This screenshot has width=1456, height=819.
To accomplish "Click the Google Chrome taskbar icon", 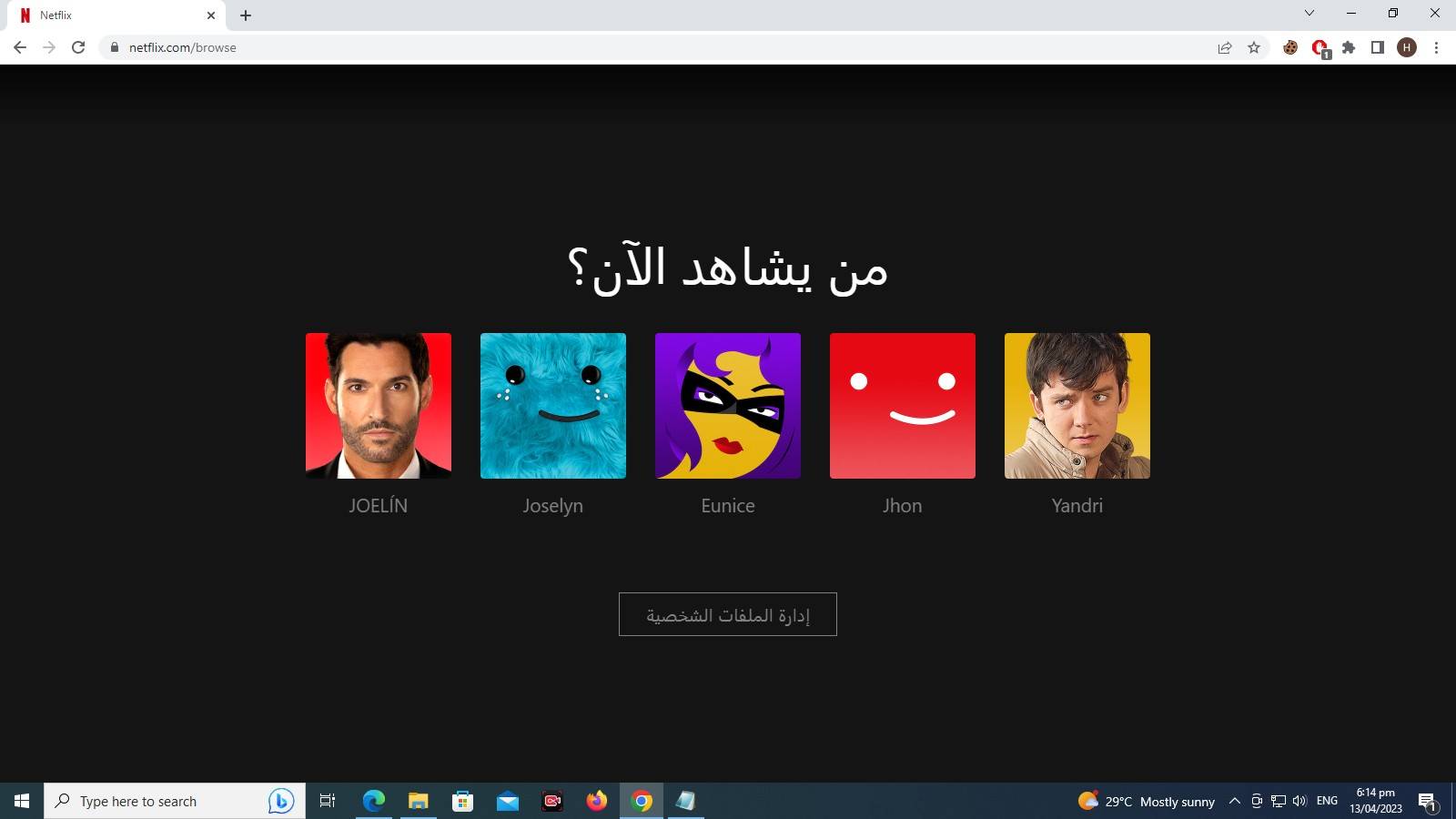I will 642,801.
